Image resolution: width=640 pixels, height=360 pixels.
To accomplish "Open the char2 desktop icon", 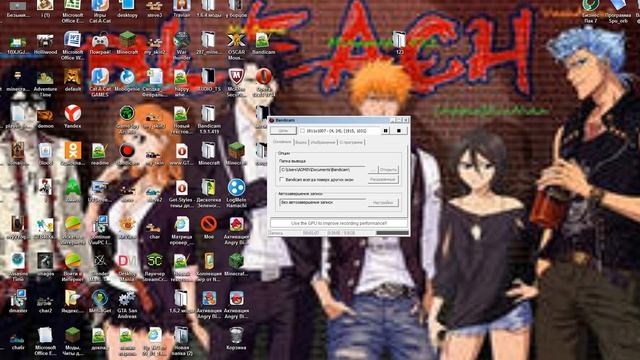I will coord(45,304).
